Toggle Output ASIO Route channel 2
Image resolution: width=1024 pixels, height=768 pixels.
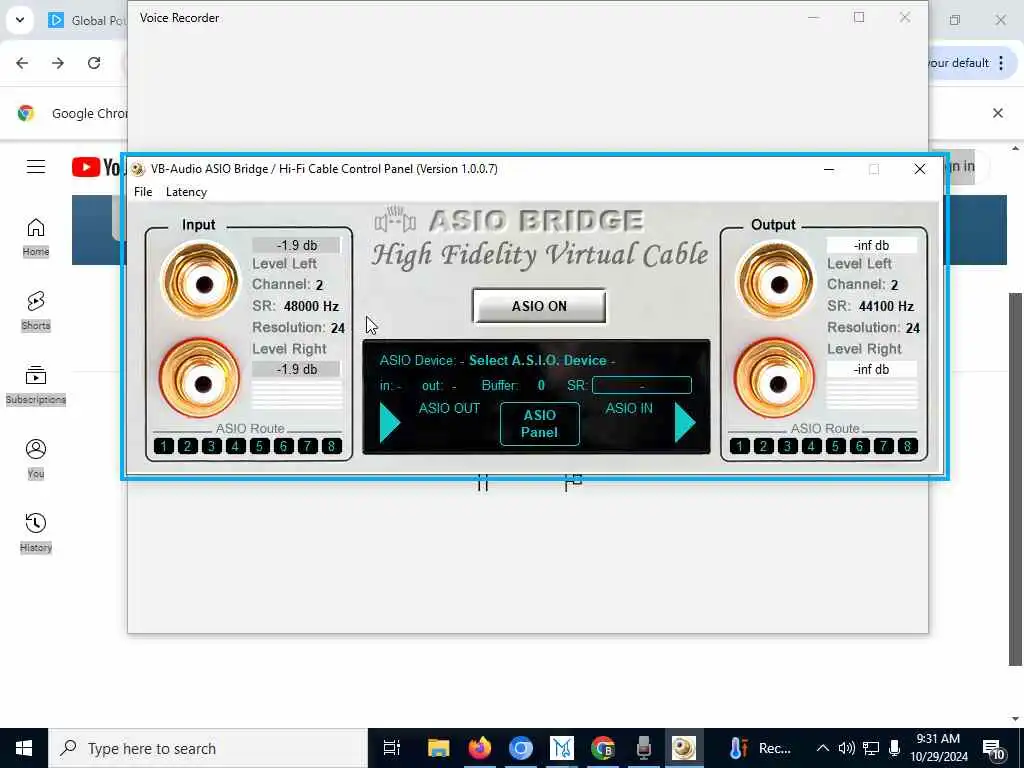pyautogui.click(x=763, y=446)
